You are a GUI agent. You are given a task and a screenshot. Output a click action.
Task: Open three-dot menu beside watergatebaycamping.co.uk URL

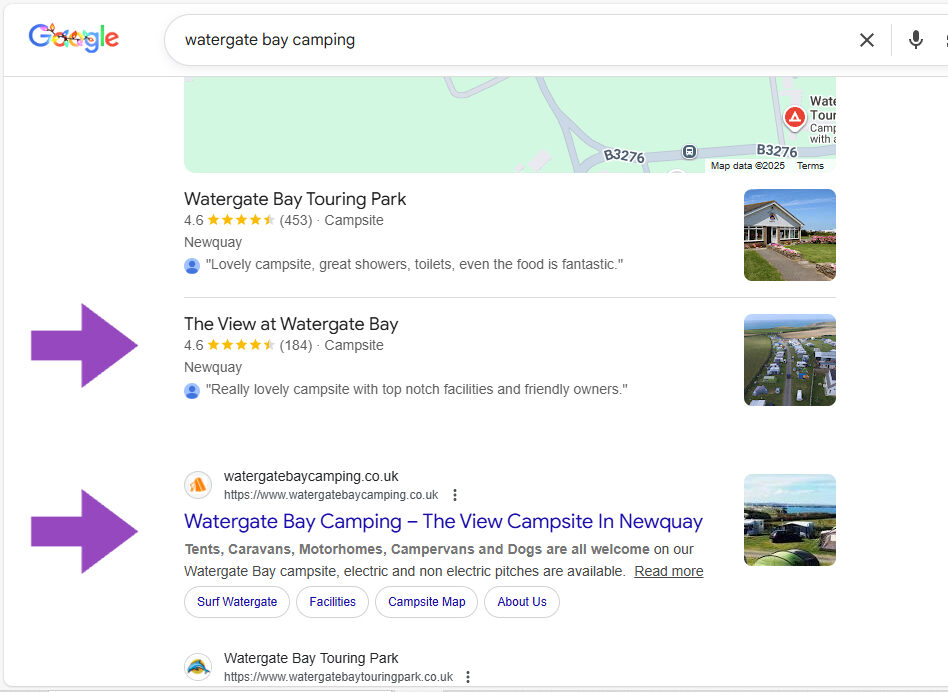[455, 495]
